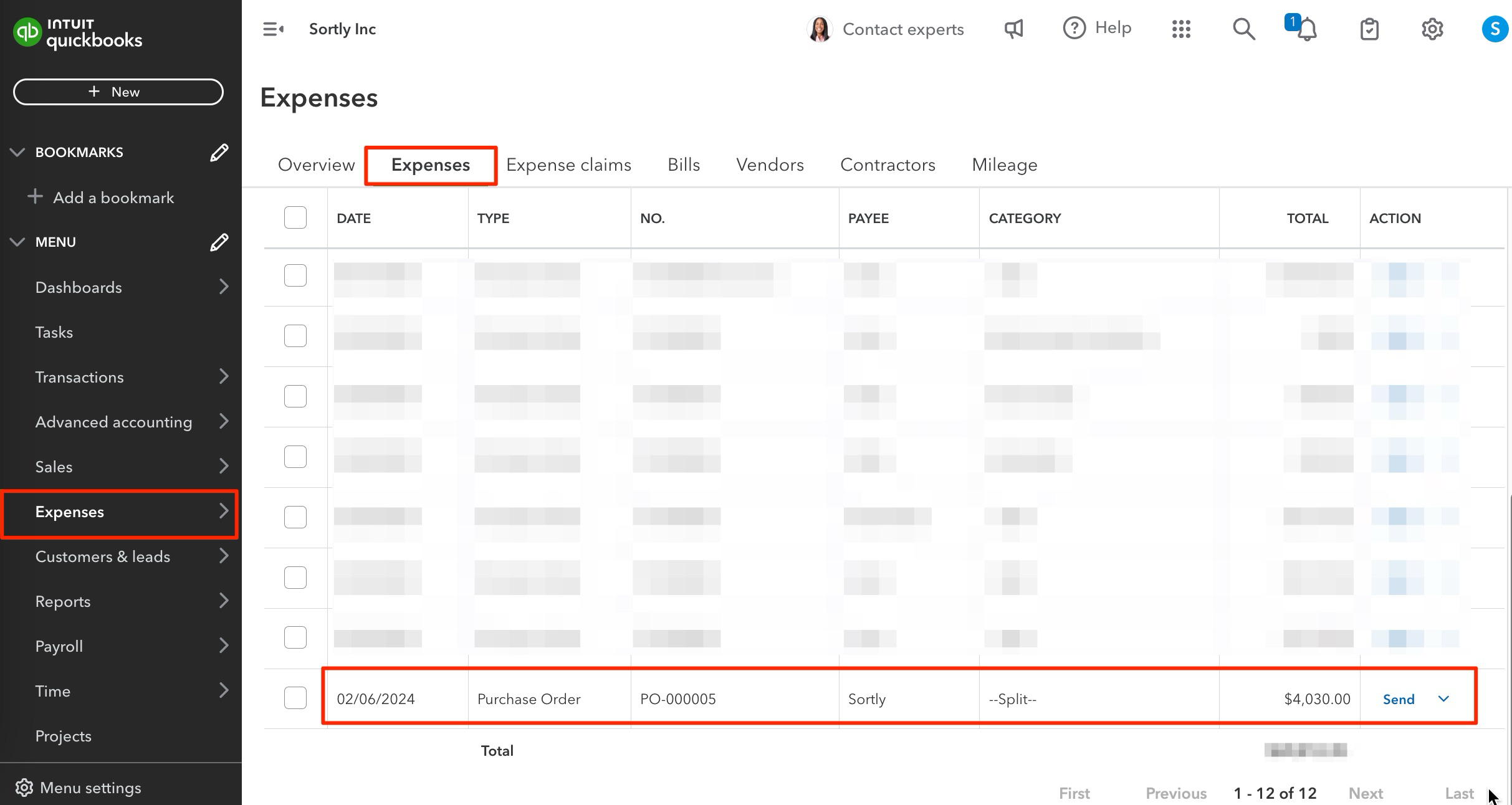Expand the Advanced accounting submenu arrow
The image size is (1512, 805).
(x=224, y=421)
